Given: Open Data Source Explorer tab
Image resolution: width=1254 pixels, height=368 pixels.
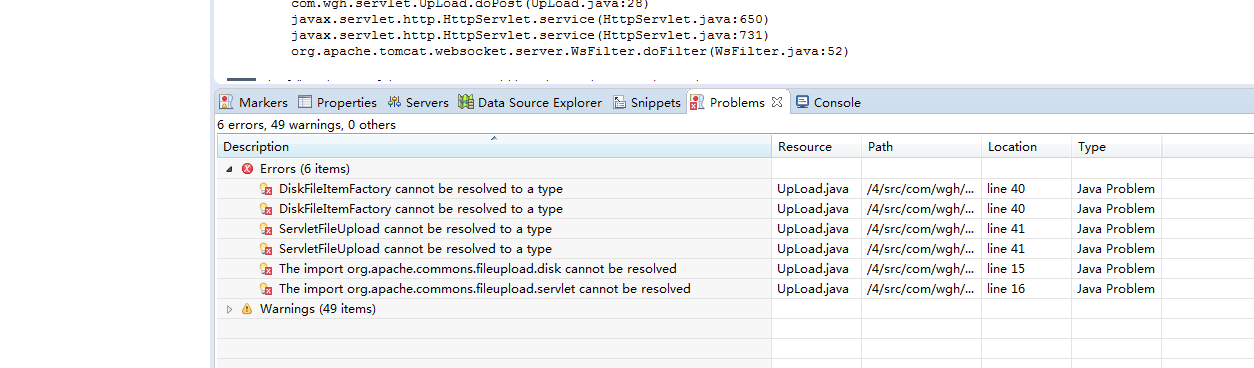Looking at the screenshot, I should (530, 102).
